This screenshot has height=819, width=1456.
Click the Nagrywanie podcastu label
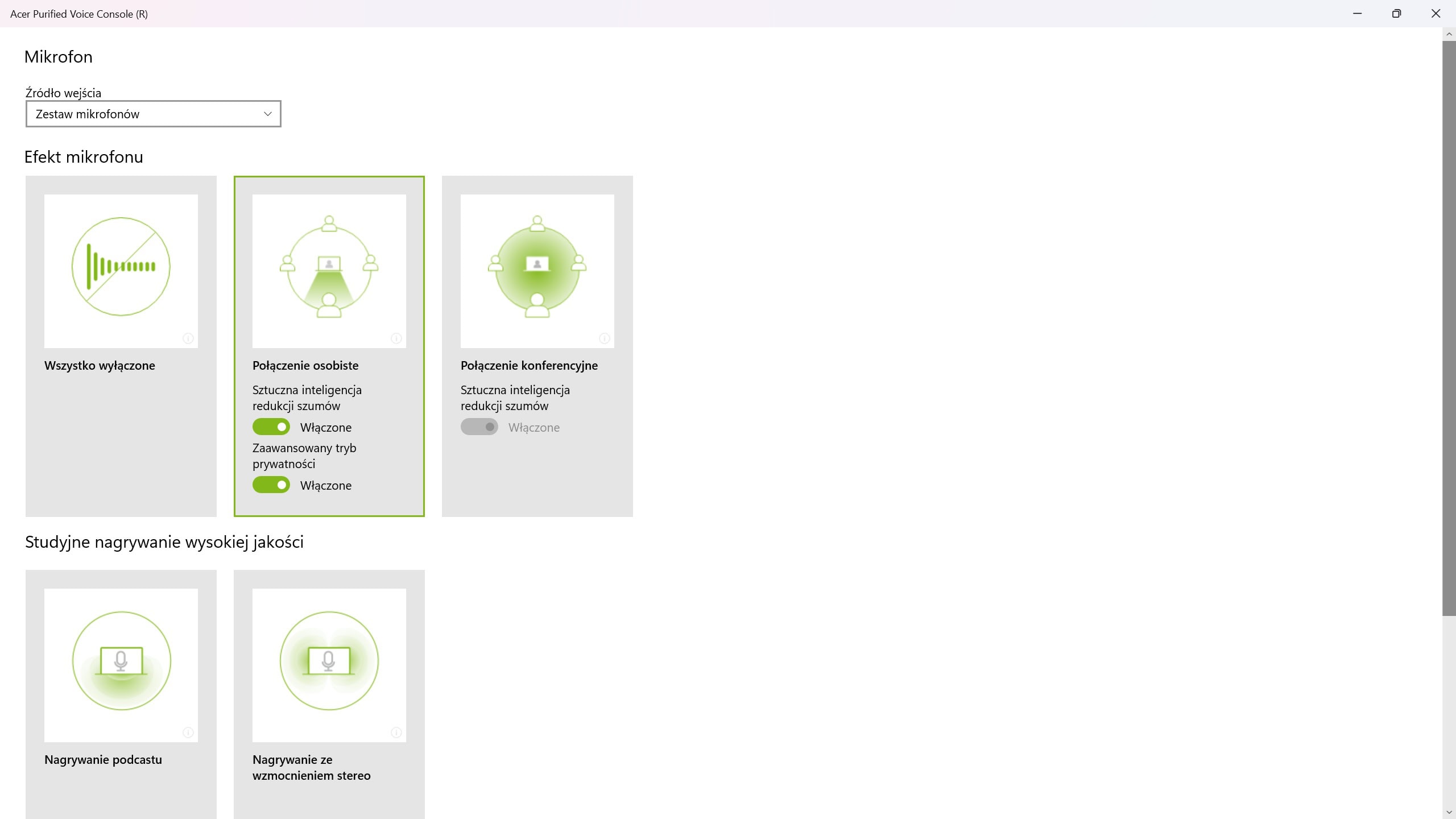click(103, 760)
